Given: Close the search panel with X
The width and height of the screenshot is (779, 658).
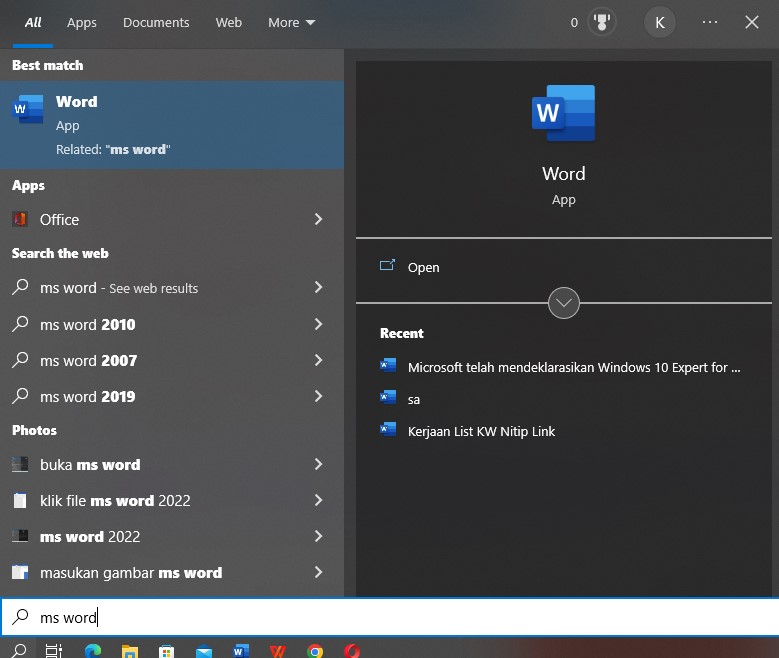Looking at the screenshot, I should click(752, 22).
